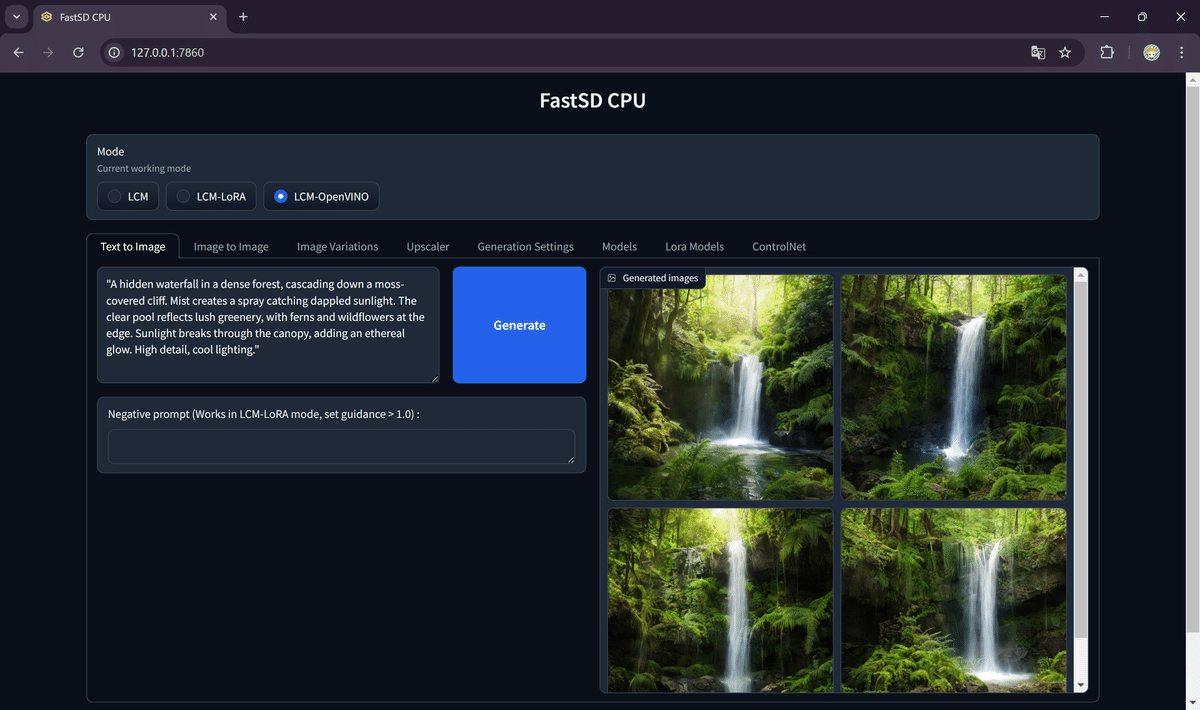Select the LCM mode radio button
Viewport: 1200px width, 710px height.
click(113, 195)
